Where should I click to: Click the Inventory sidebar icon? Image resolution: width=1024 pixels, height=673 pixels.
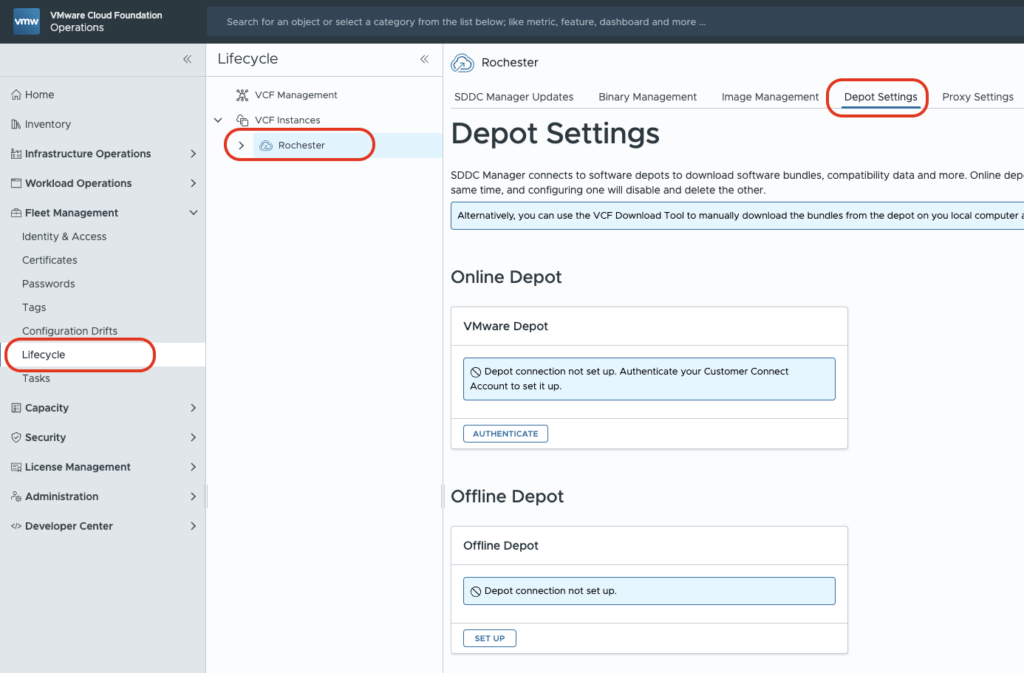16,125
